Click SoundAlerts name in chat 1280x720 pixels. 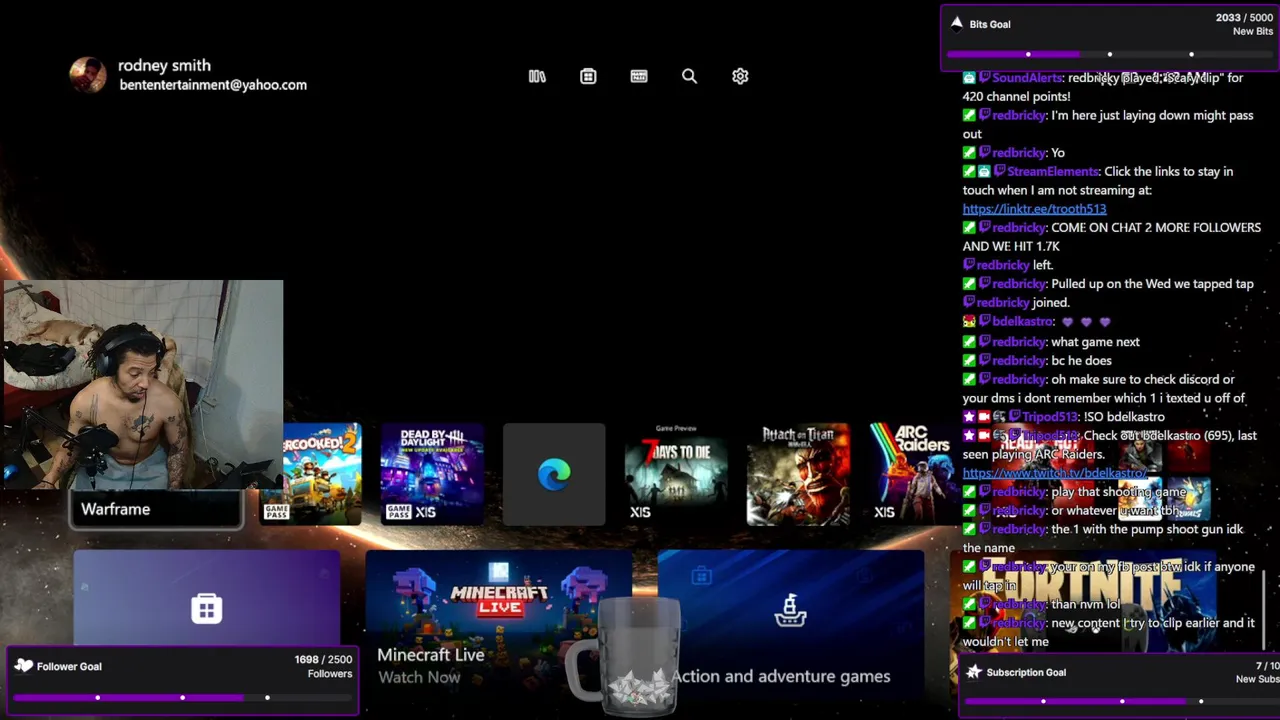click(x=1027, y=78)
